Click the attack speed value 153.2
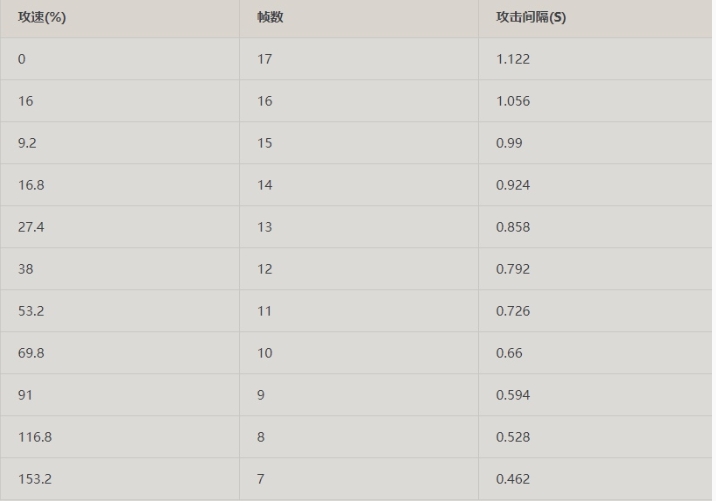716x501 pixels. pyautogui.click(x=35, y=479)
